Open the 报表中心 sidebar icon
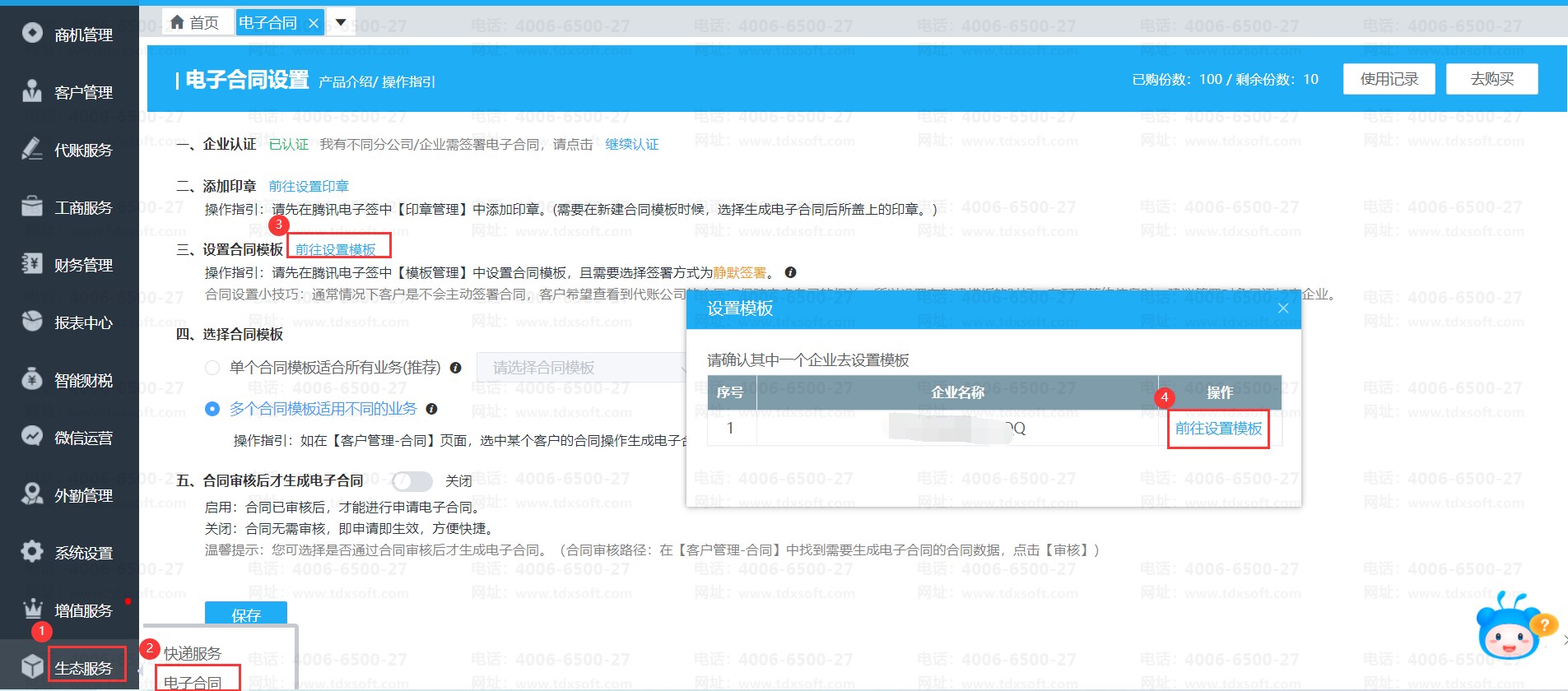Viewport: 1568px width, 691px height. click(32, 321)
